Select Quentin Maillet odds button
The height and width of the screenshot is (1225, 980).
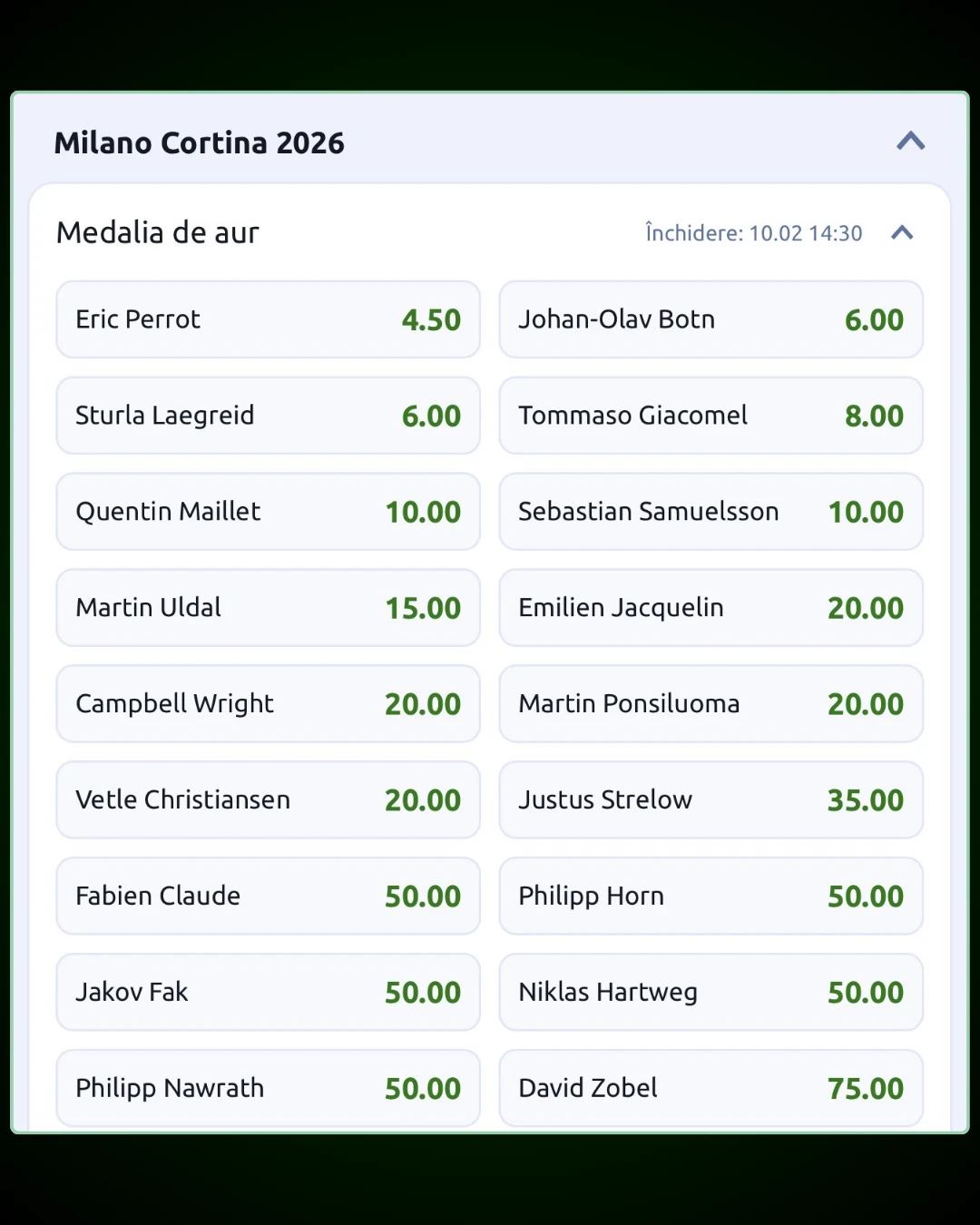coord(268,512)
